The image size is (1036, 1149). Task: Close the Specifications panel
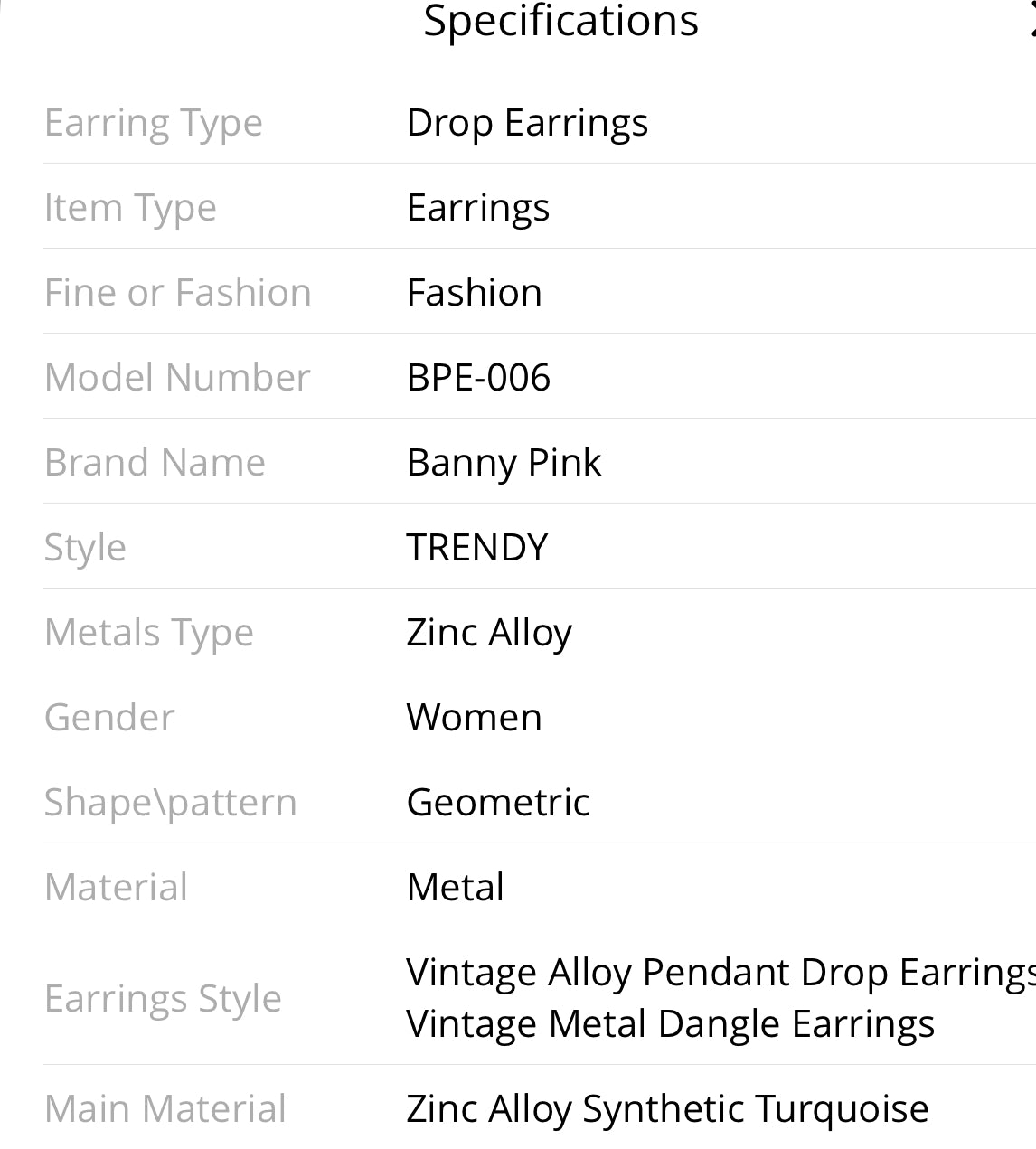tap(1031, 20)
